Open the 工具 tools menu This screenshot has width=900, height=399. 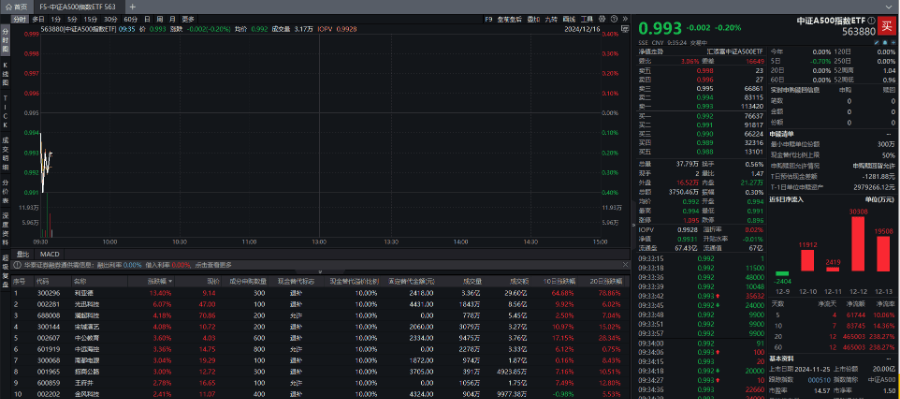click(x=587, y=19)
